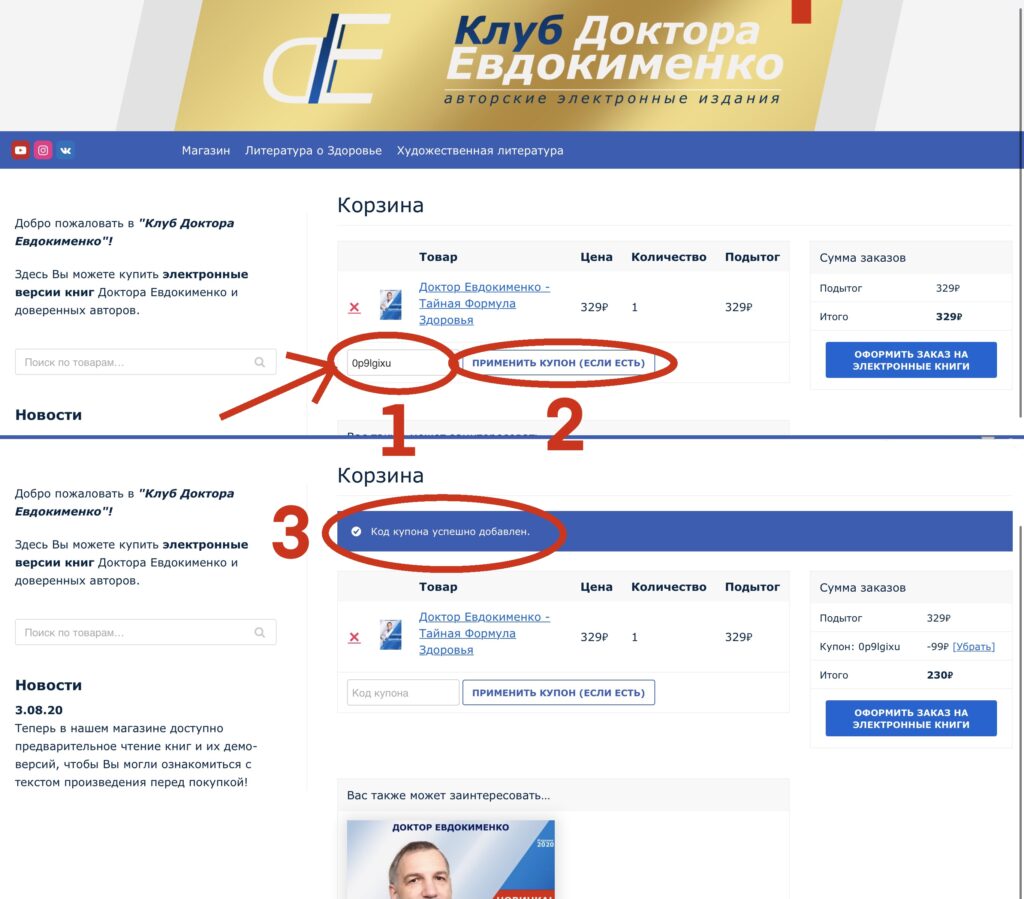Screen dimensions: 1024x899
Task: Click Код купона успешно добавлен message
Action: coord(450,531)
